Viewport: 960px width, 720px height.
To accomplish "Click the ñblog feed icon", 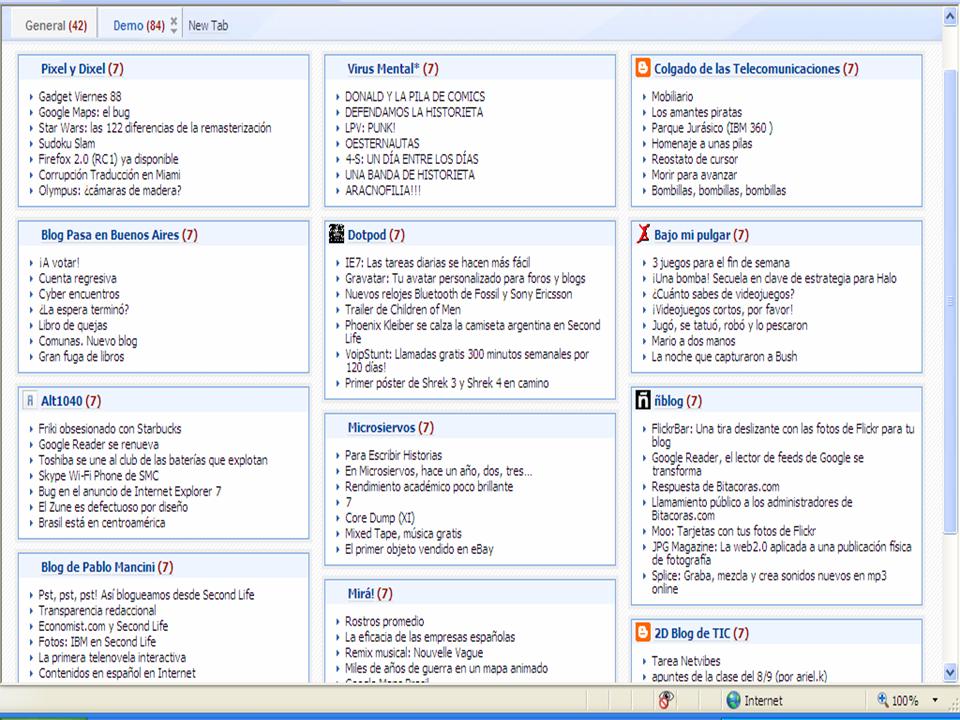I will pyautogui.click(x=643, y=400).
